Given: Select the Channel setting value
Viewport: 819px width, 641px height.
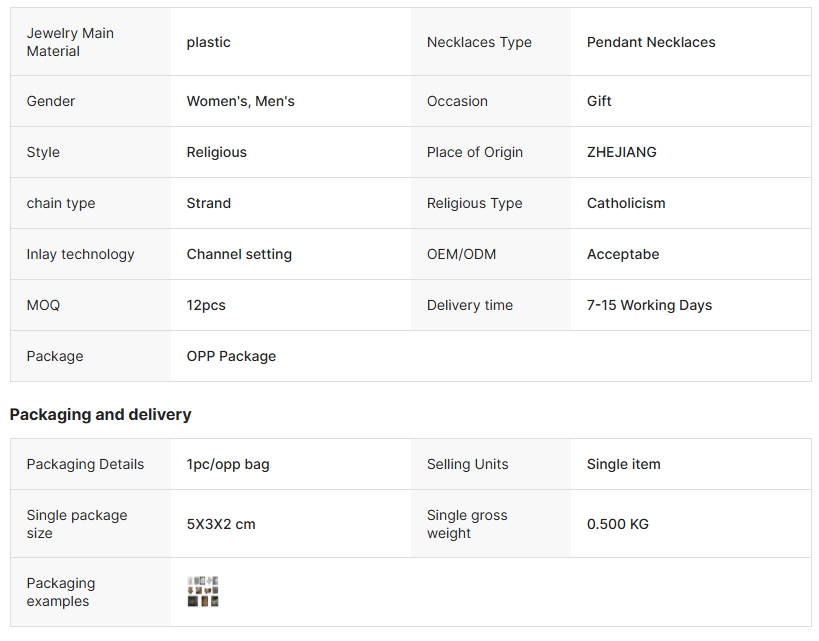Looking at the screenshot, I should pyautogui.click(x=239, y=254).
